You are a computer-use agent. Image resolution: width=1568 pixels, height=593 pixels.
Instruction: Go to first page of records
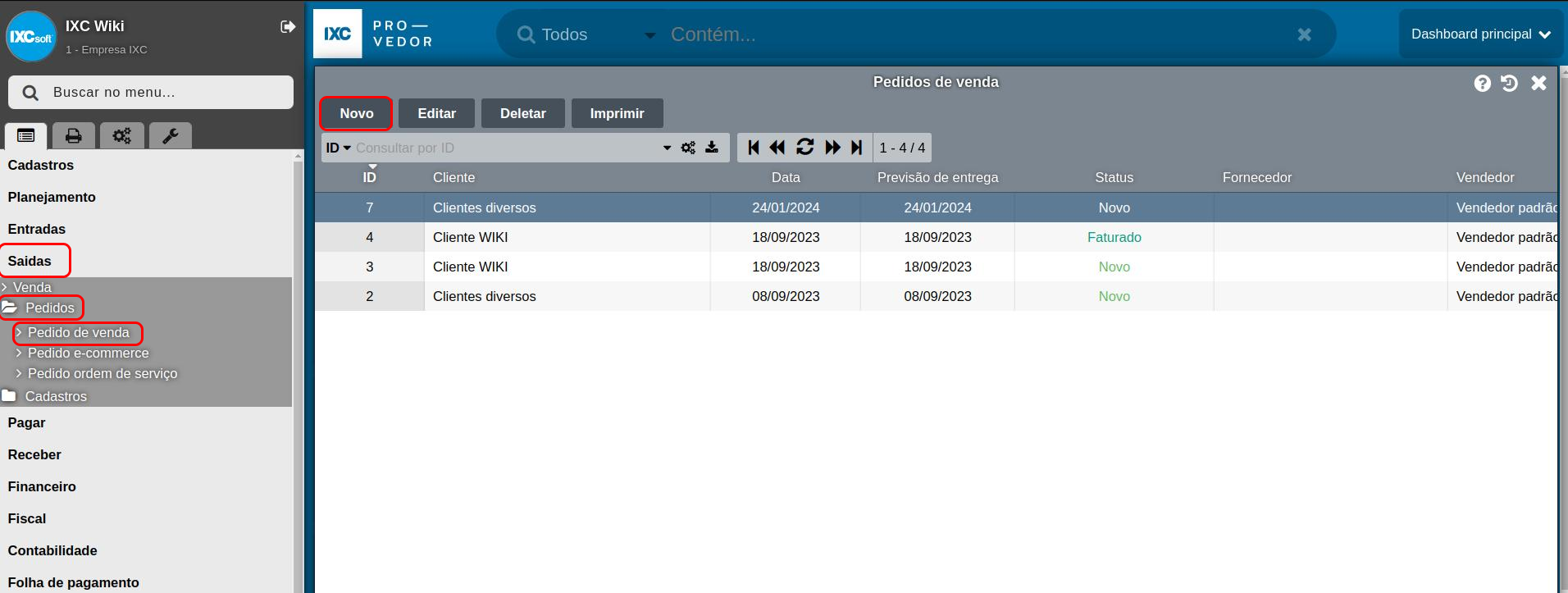[754, 148]
